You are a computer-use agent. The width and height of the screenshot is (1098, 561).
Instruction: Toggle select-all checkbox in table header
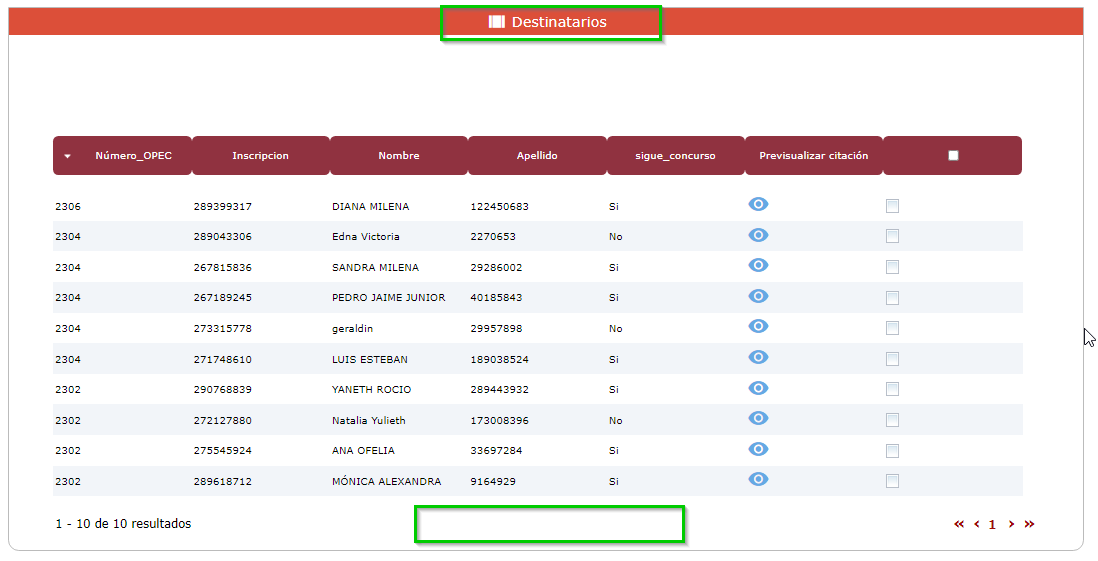click(x=953, y=156)
